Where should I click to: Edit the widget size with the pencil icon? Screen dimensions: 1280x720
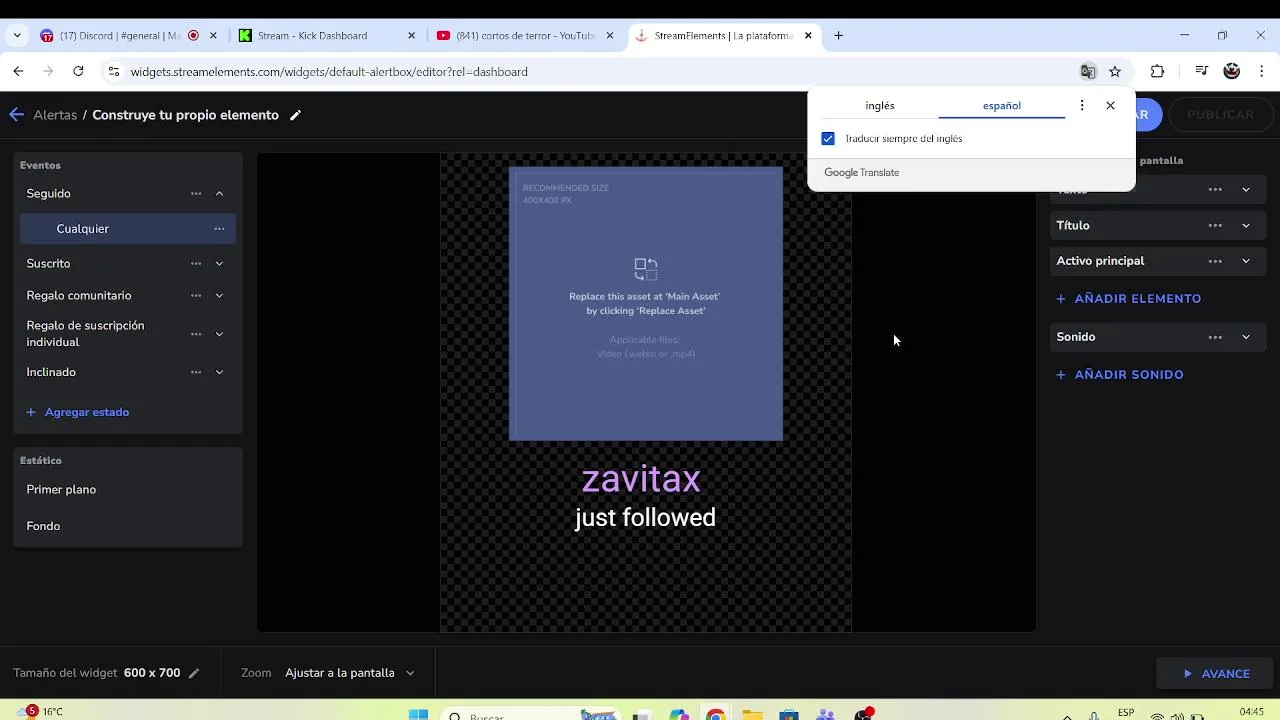pyautogui.click(x=194, y=673)
